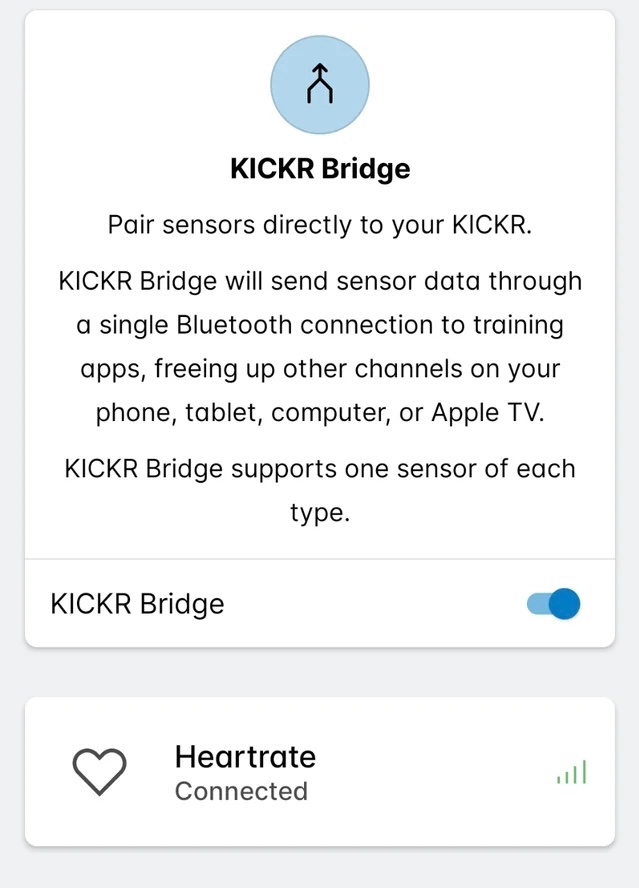Tap the heart outline icon
This screenshot has height=888, width=639.
[x=100, y=772]
